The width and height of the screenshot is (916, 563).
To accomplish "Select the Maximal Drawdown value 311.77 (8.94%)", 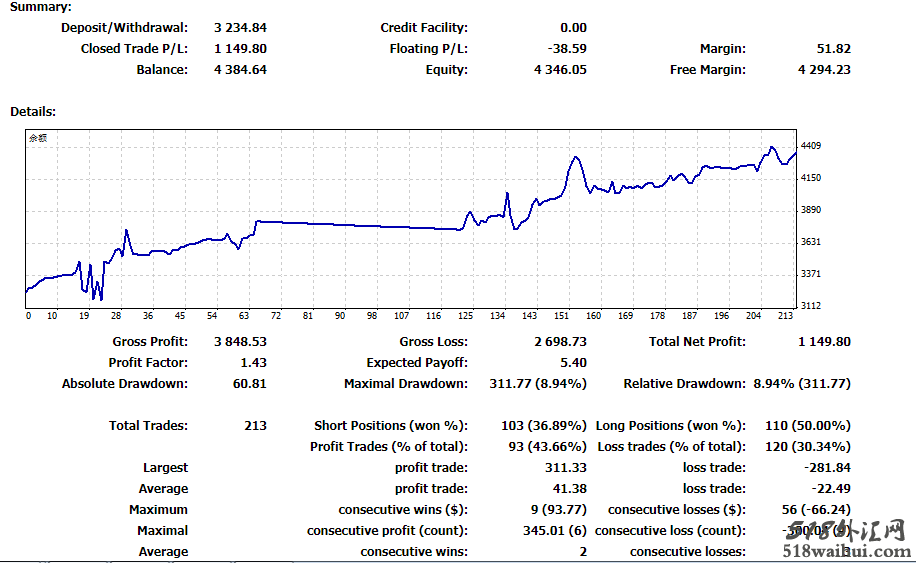I will pos(536,384).
